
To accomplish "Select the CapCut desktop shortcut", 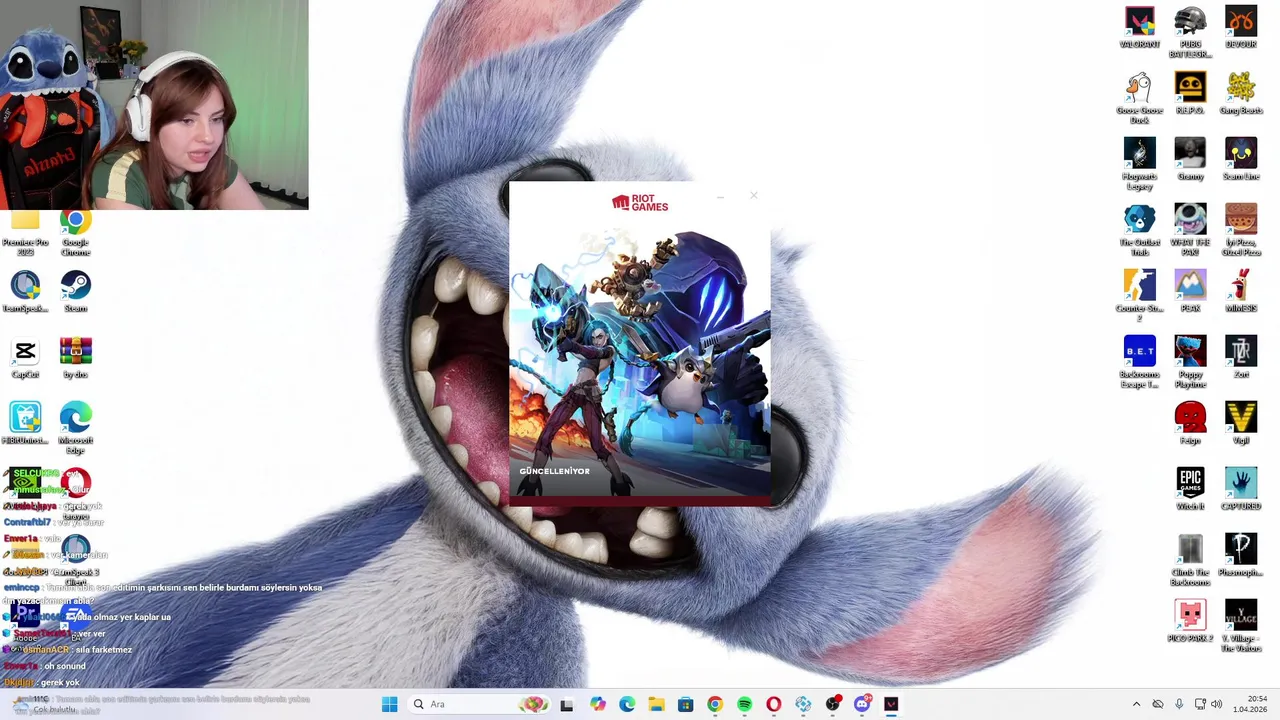I will [25, 357].
